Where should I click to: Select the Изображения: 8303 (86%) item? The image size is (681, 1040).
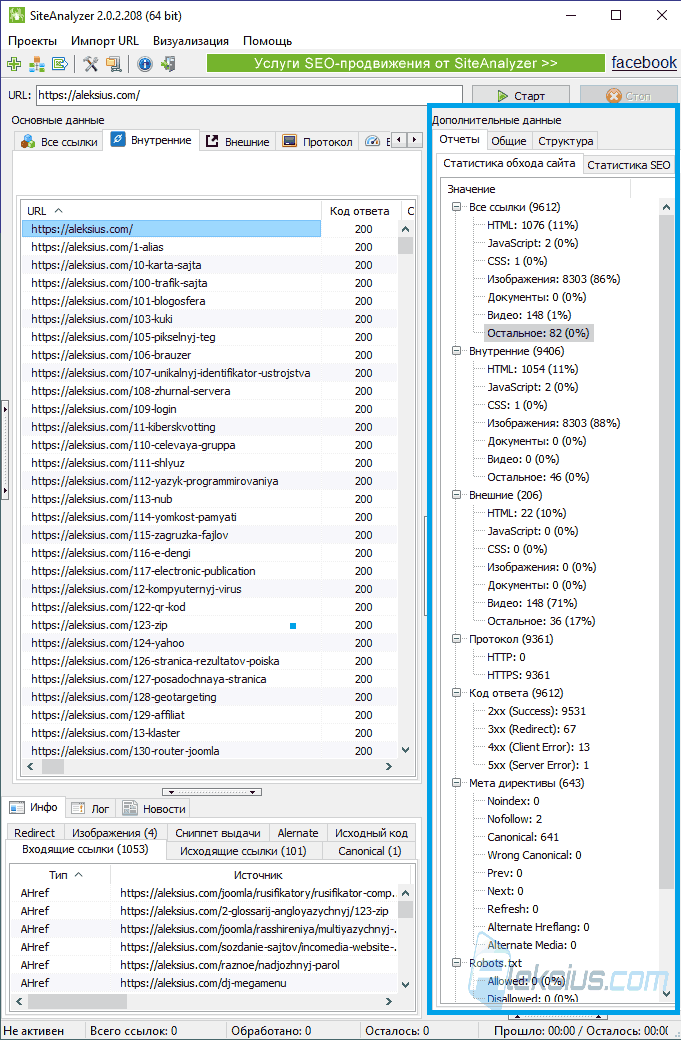pyautogui.click(x=554, y=279)
